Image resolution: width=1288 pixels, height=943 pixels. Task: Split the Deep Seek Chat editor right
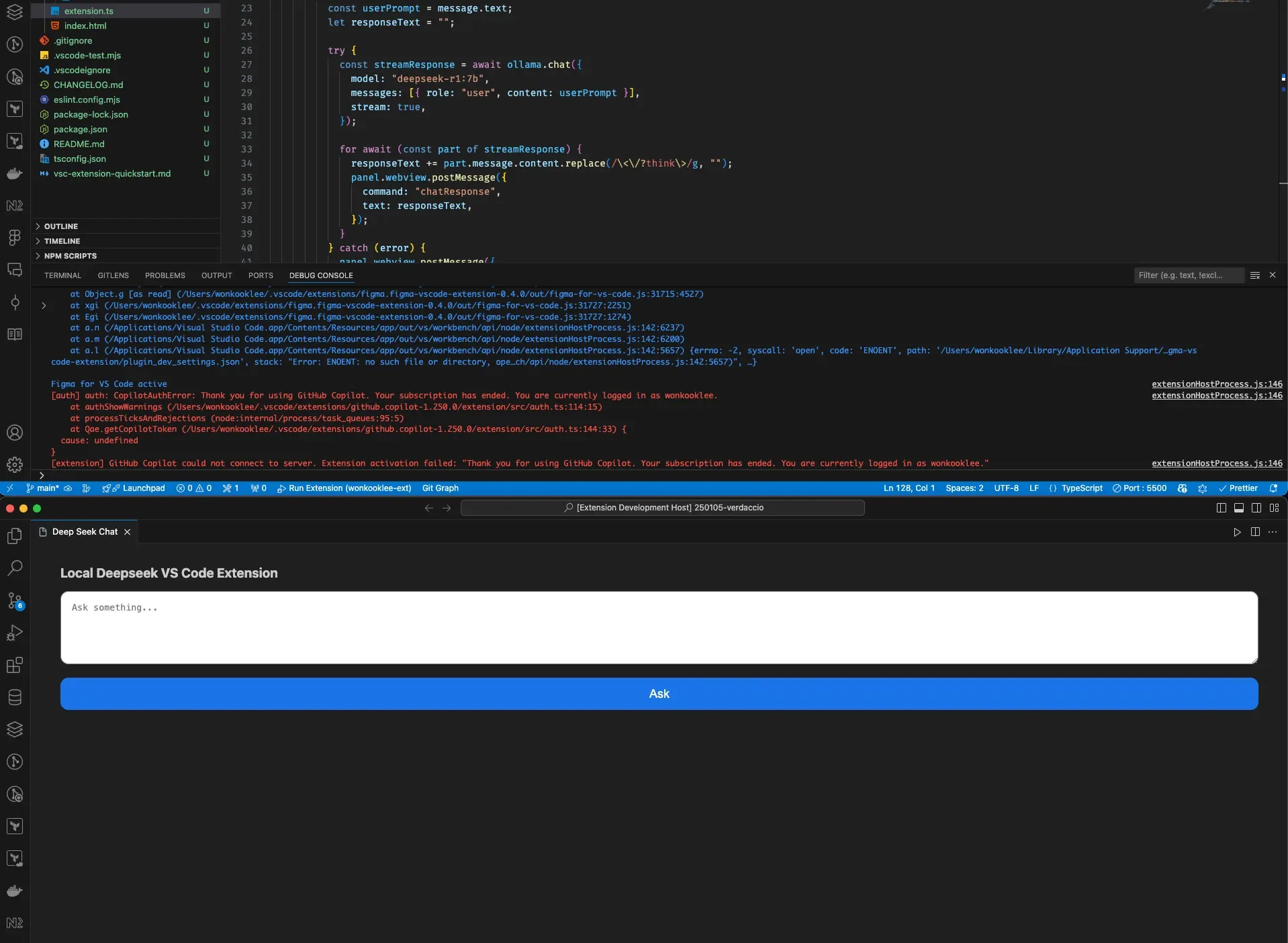point(1255,532)
